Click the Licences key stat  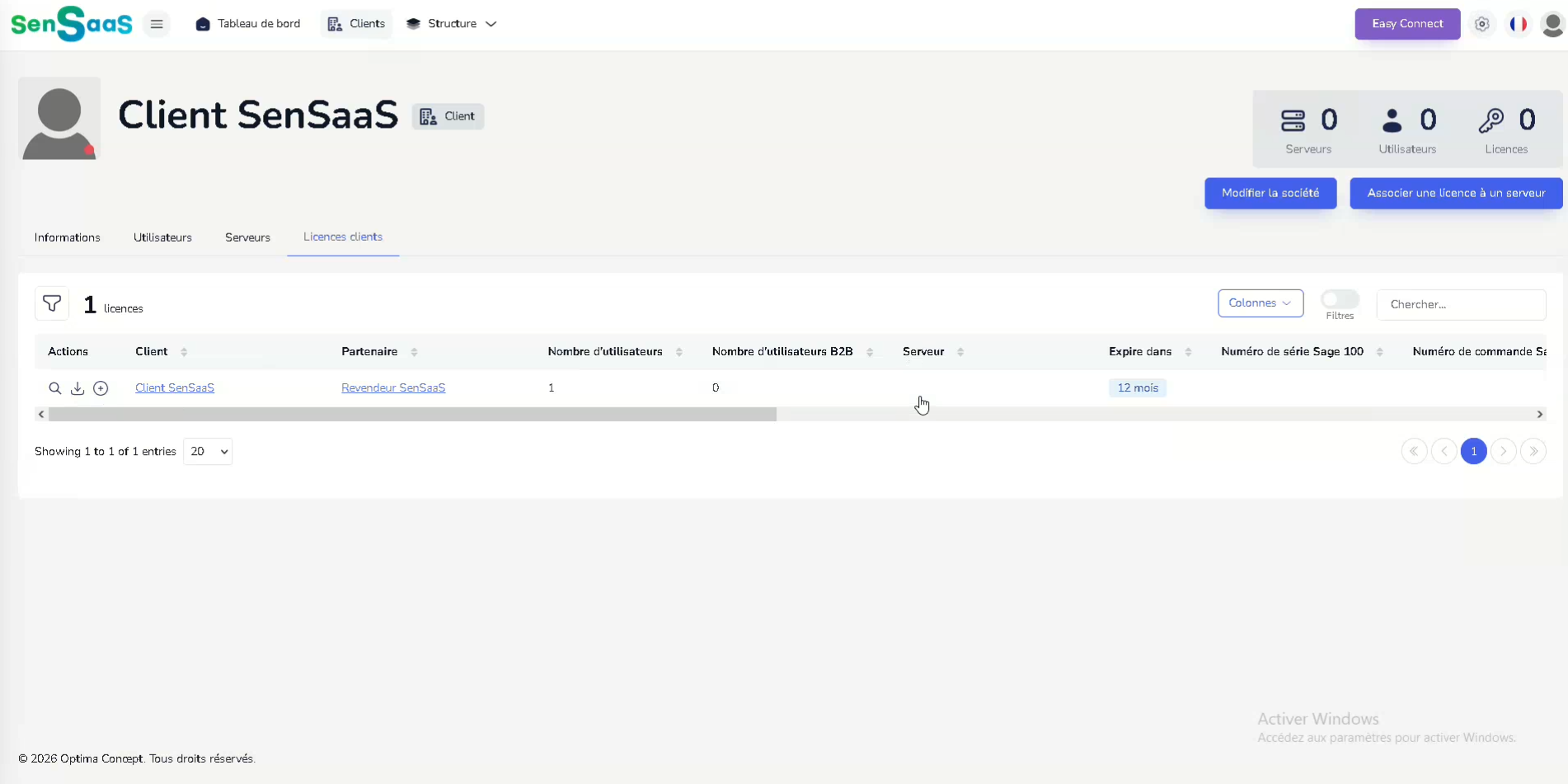tap(1506, 130)
